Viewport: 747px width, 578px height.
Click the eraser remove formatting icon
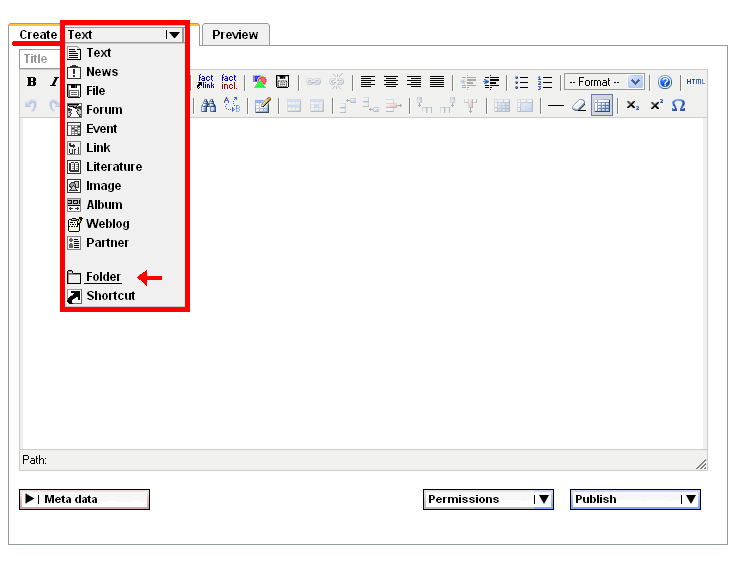click(x=579, y=105)
